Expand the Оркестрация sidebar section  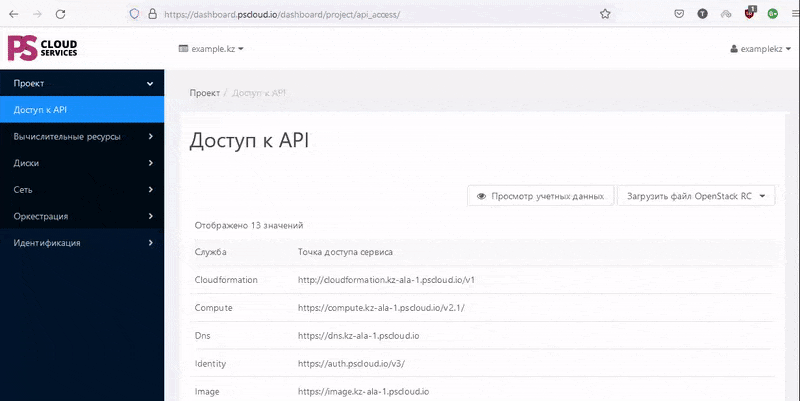pyautogui.click(x=82, y=216)
